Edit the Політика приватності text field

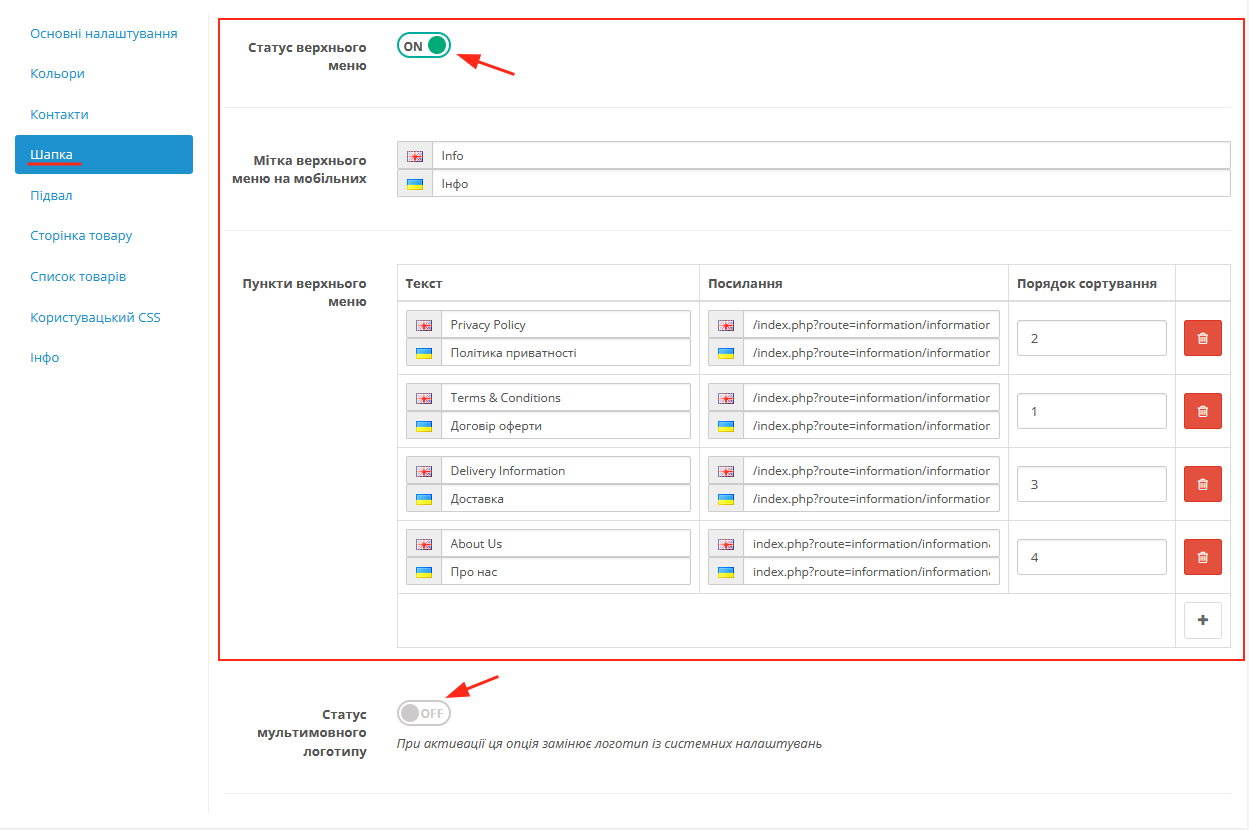tap(566, 353)
